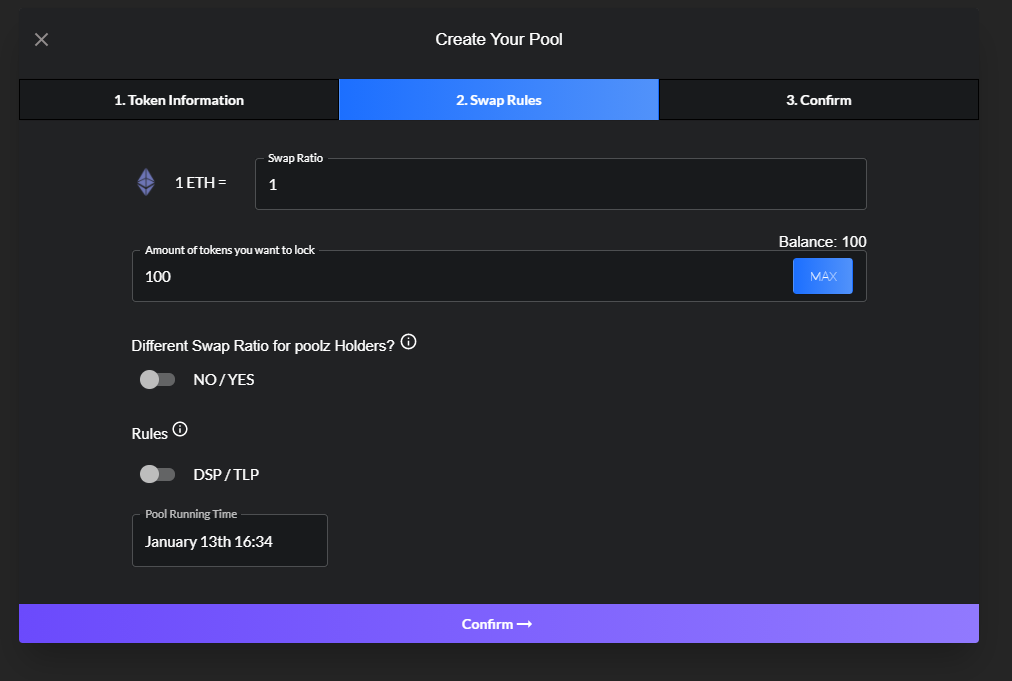Open the Pool Running Time picker
Viewport: 1012px width, 681px height.
click(229, 540)
